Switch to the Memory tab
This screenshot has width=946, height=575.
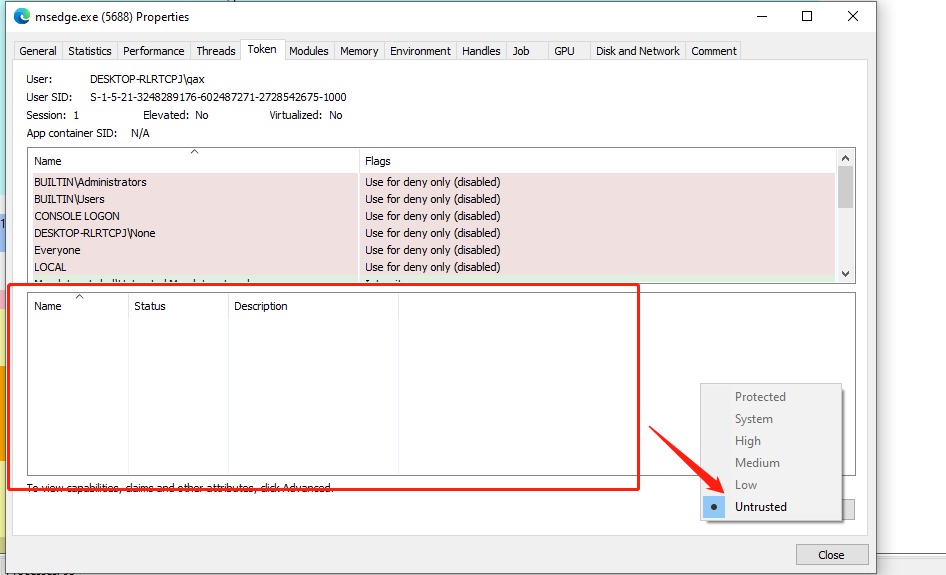click(x=359, y=51)
